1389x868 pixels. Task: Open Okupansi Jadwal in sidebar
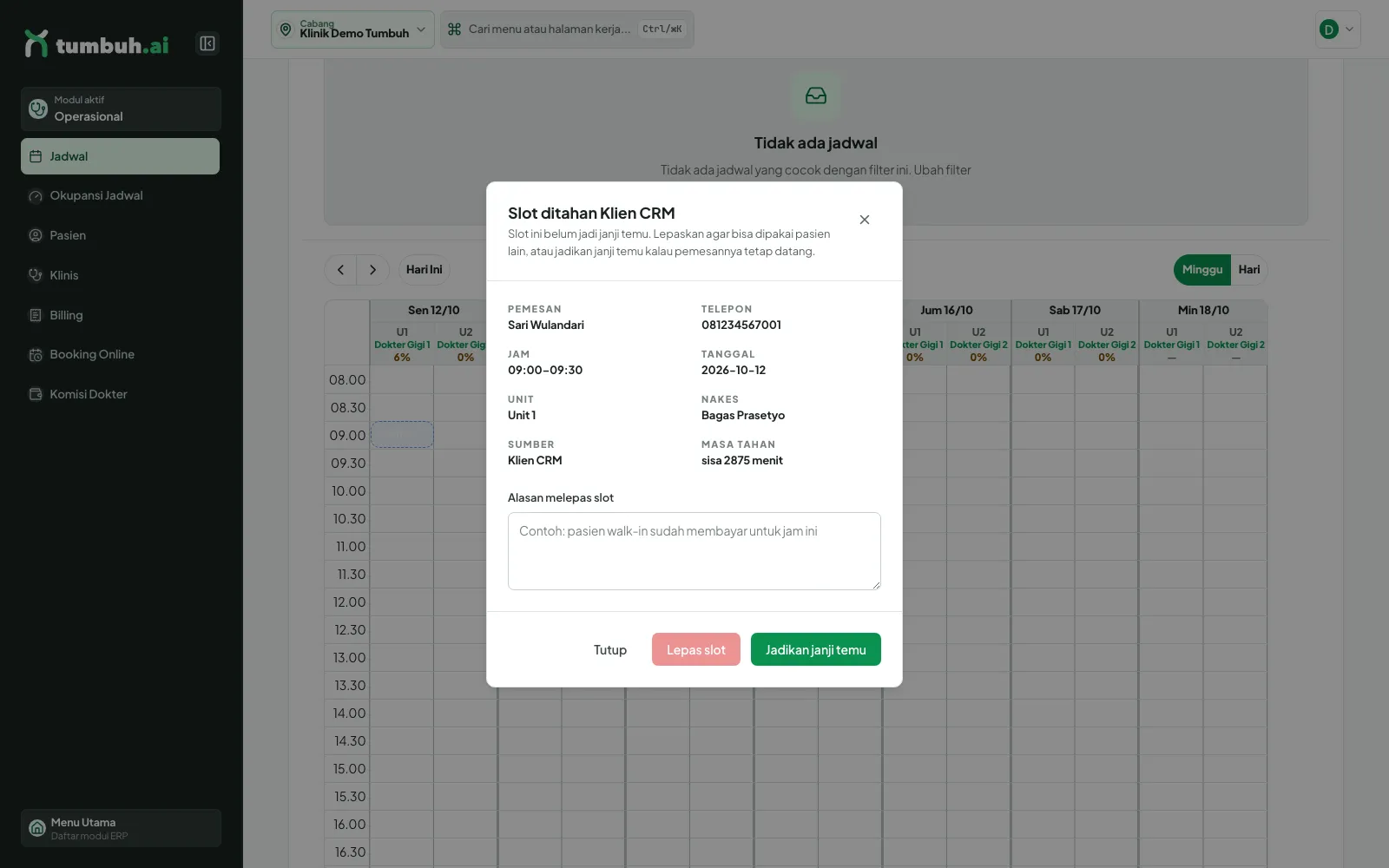pos(120,195)
